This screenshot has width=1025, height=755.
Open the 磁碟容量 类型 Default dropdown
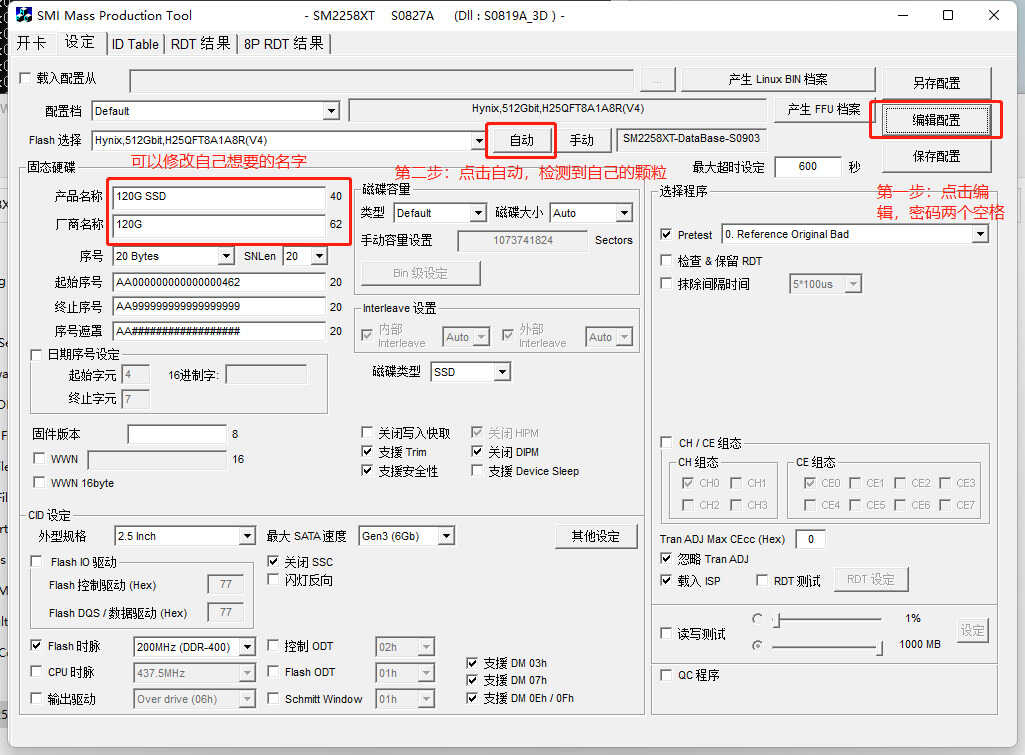tap(479, 213)
